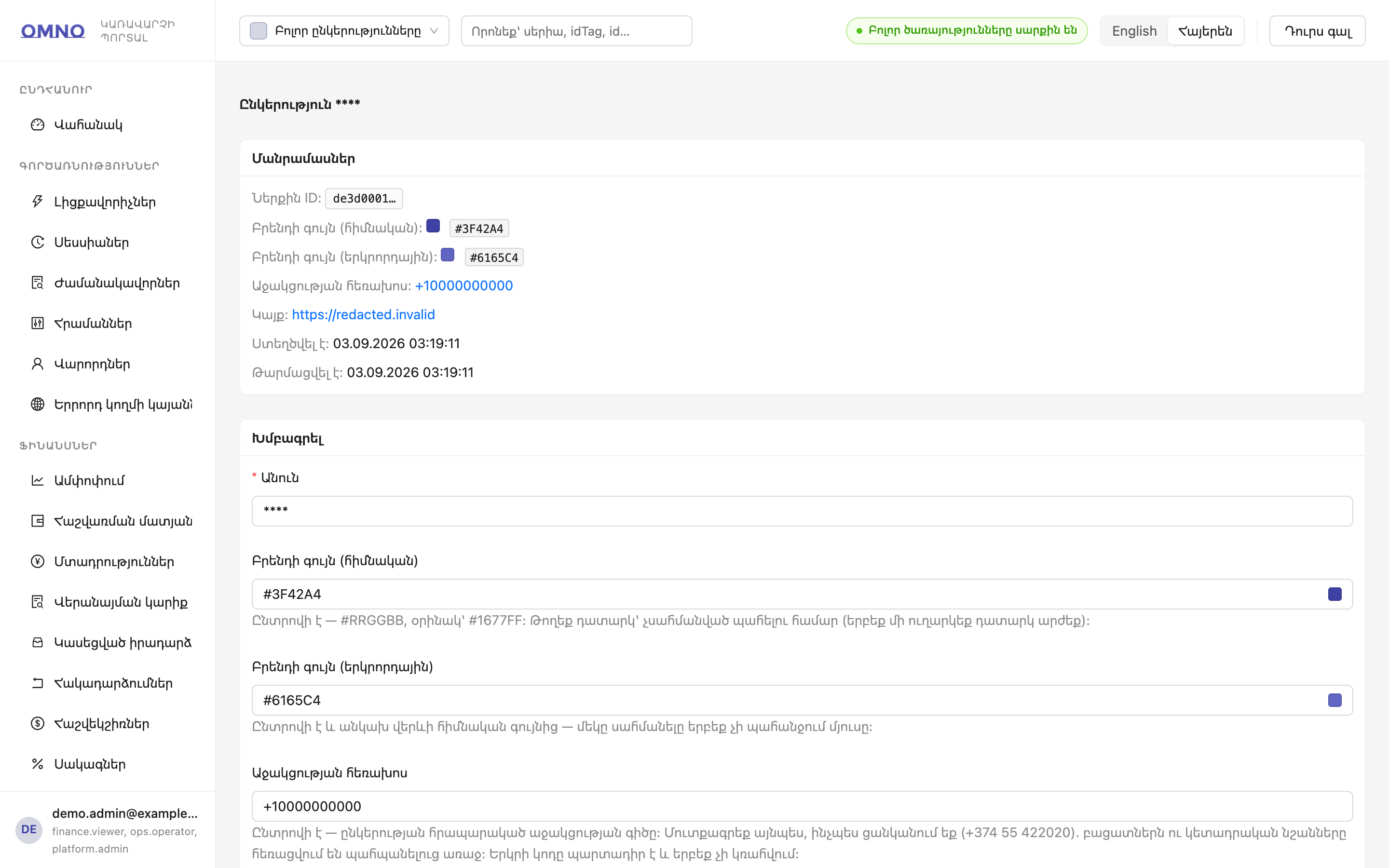
Task: Click the Դուրս գալ logout button
Action: point(1317,31)
